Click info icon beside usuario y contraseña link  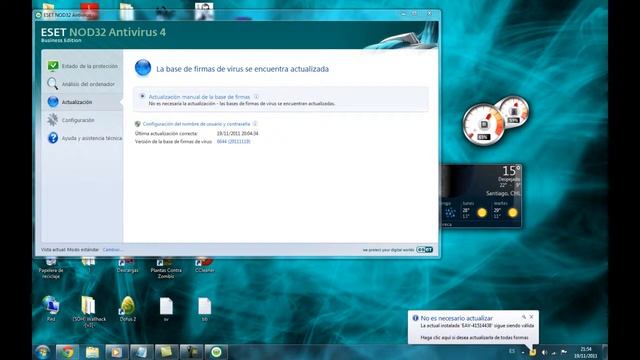click(255, 124)
